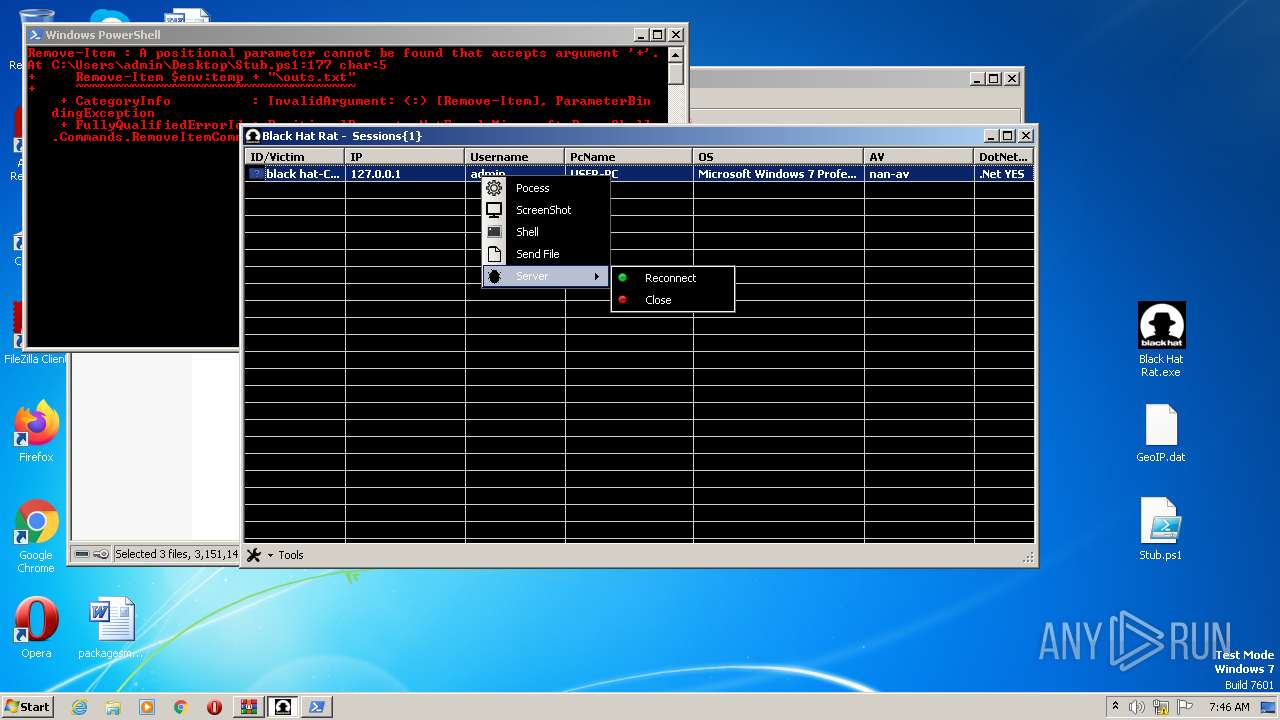Expand the Server submenu arrow

point(597,276)
